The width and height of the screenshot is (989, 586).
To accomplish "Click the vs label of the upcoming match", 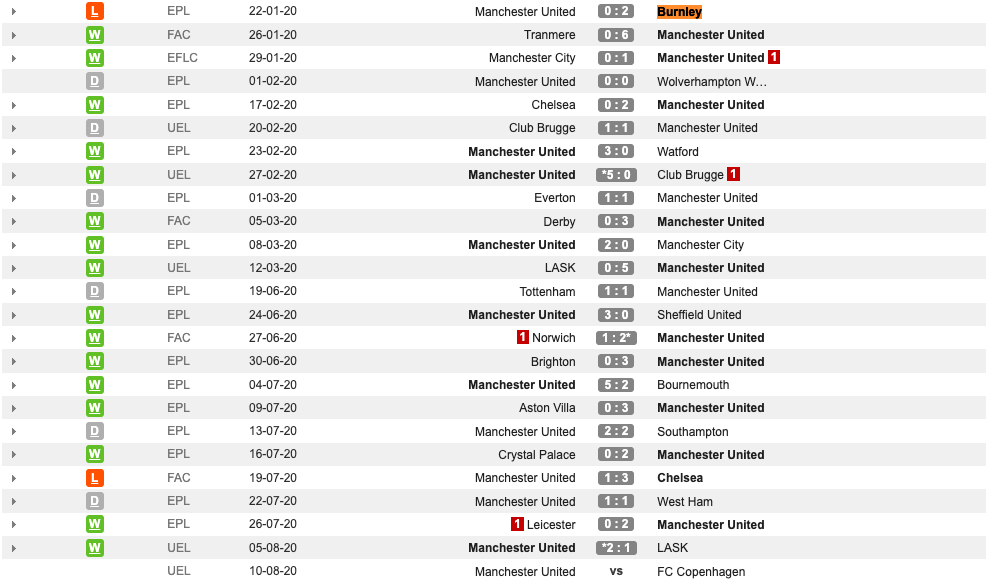I will 616,571.
